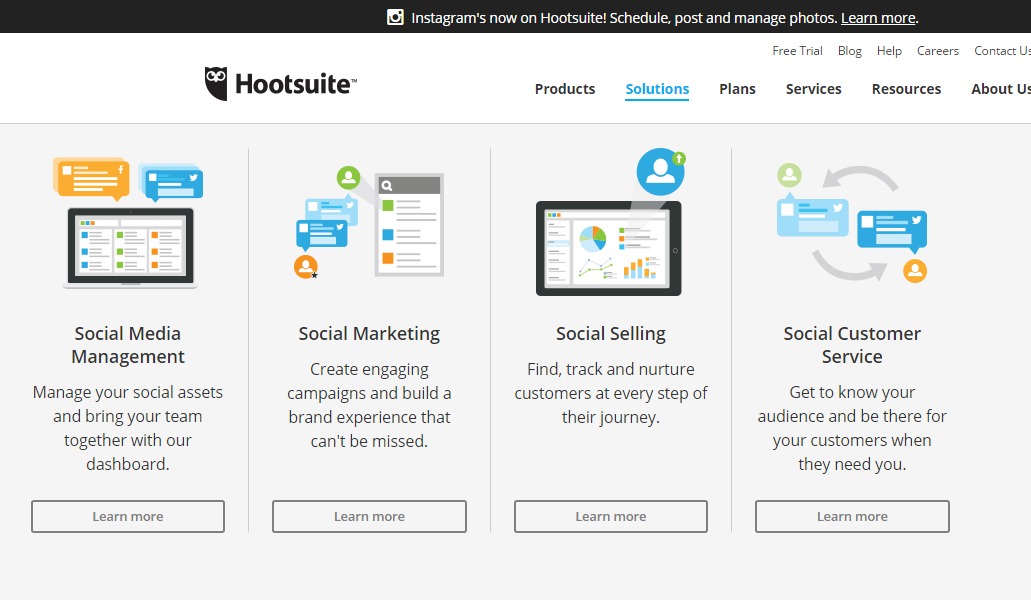The width and height of the screenshot is (1031, 600).
Task: Click Learn more under Social Customer Service
Action: (x=852, y=516)
